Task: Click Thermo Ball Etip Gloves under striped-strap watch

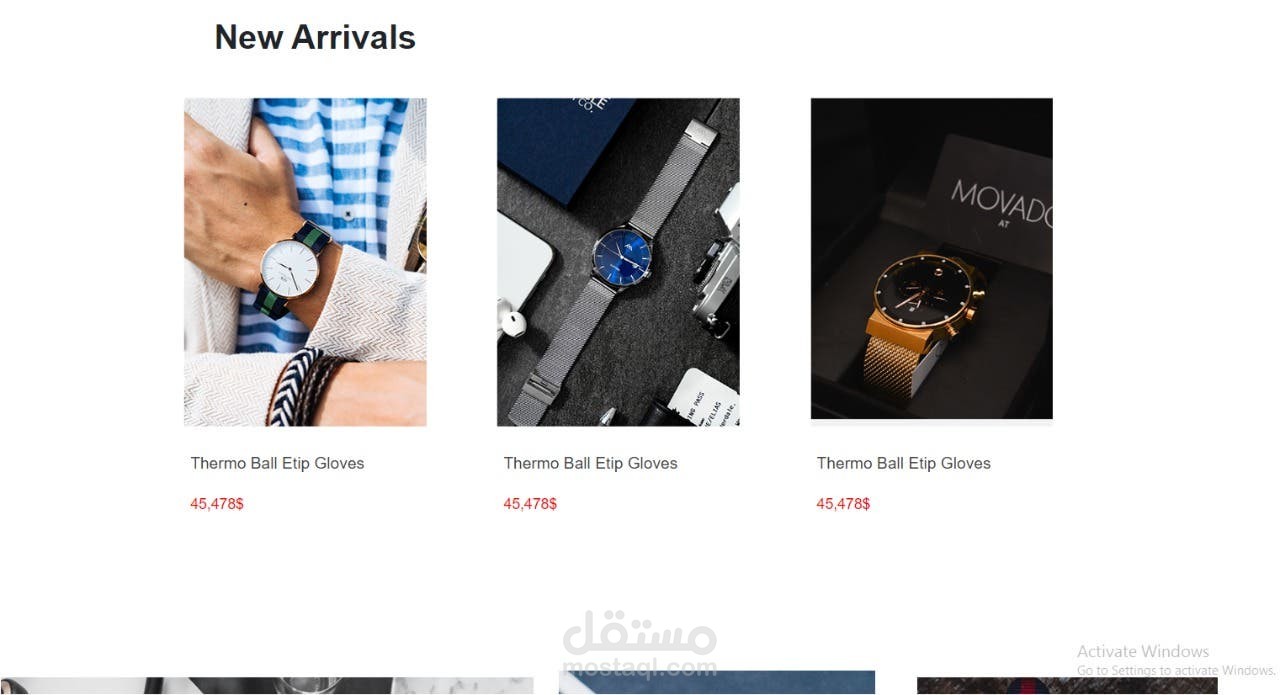Action: pyautogui.click(x=277, y=463)
